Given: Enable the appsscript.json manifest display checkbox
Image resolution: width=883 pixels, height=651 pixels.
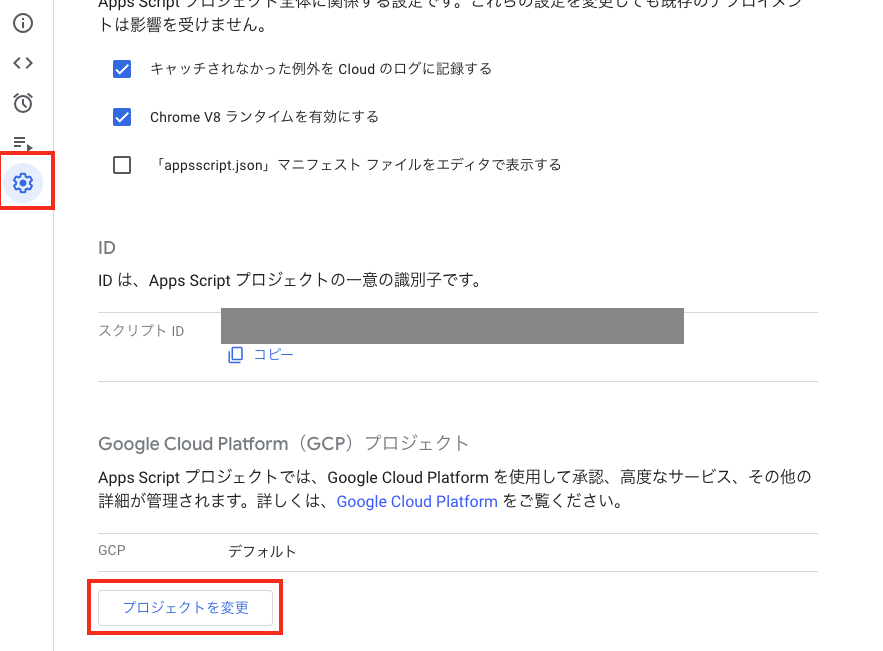Looking at the screenshot, I should tap(121, 165).
